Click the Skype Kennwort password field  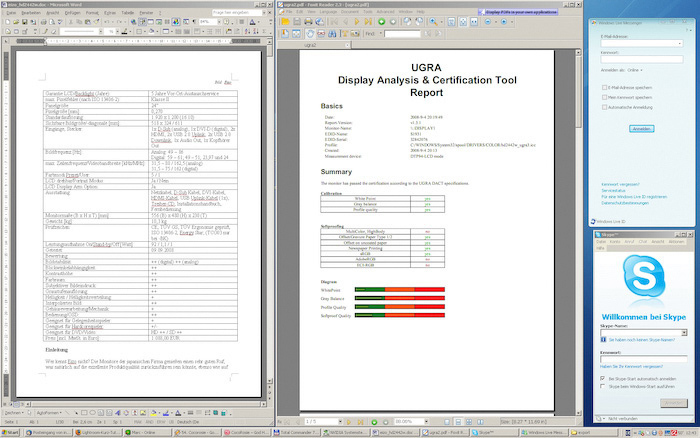point(643,359)
